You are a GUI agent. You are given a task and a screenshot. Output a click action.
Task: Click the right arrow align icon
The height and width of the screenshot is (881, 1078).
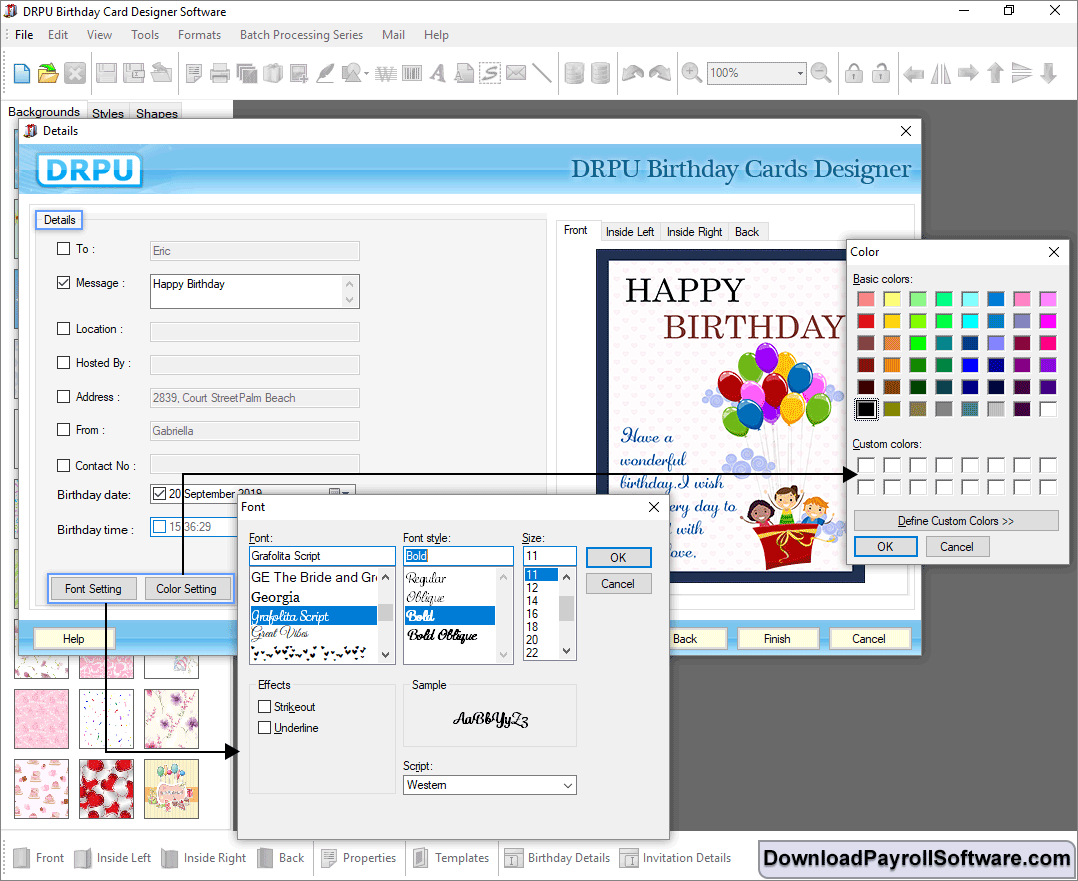[968, 73]
